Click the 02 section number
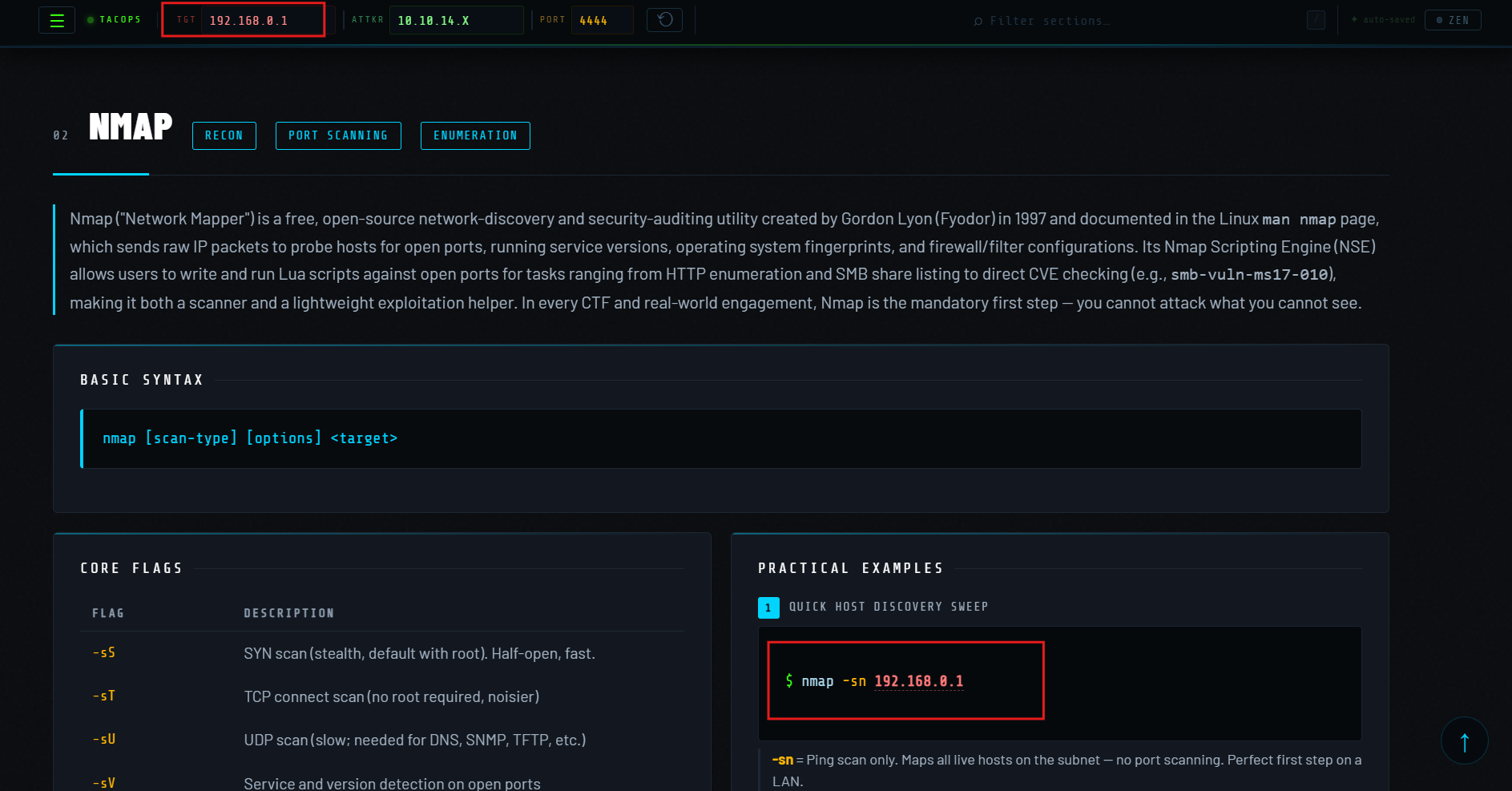1512x791 pixels. [x=61, y=135]
